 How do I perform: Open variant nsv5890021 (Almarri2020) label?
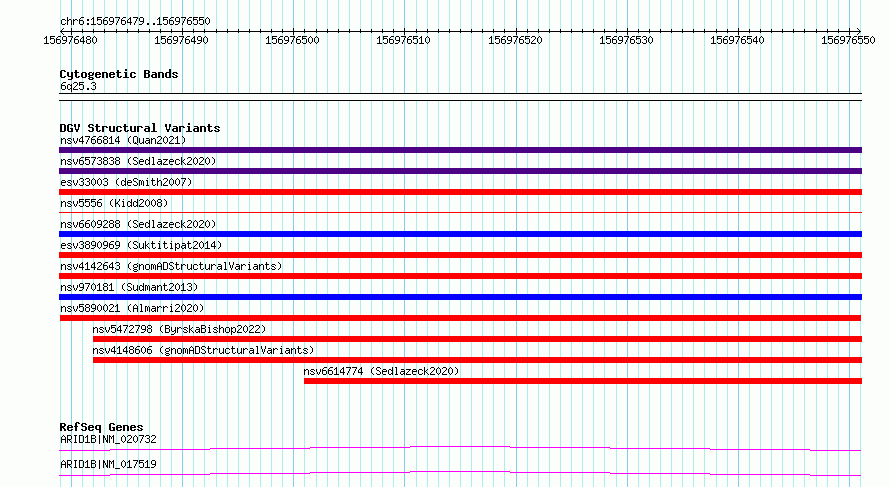coord(132,308)
